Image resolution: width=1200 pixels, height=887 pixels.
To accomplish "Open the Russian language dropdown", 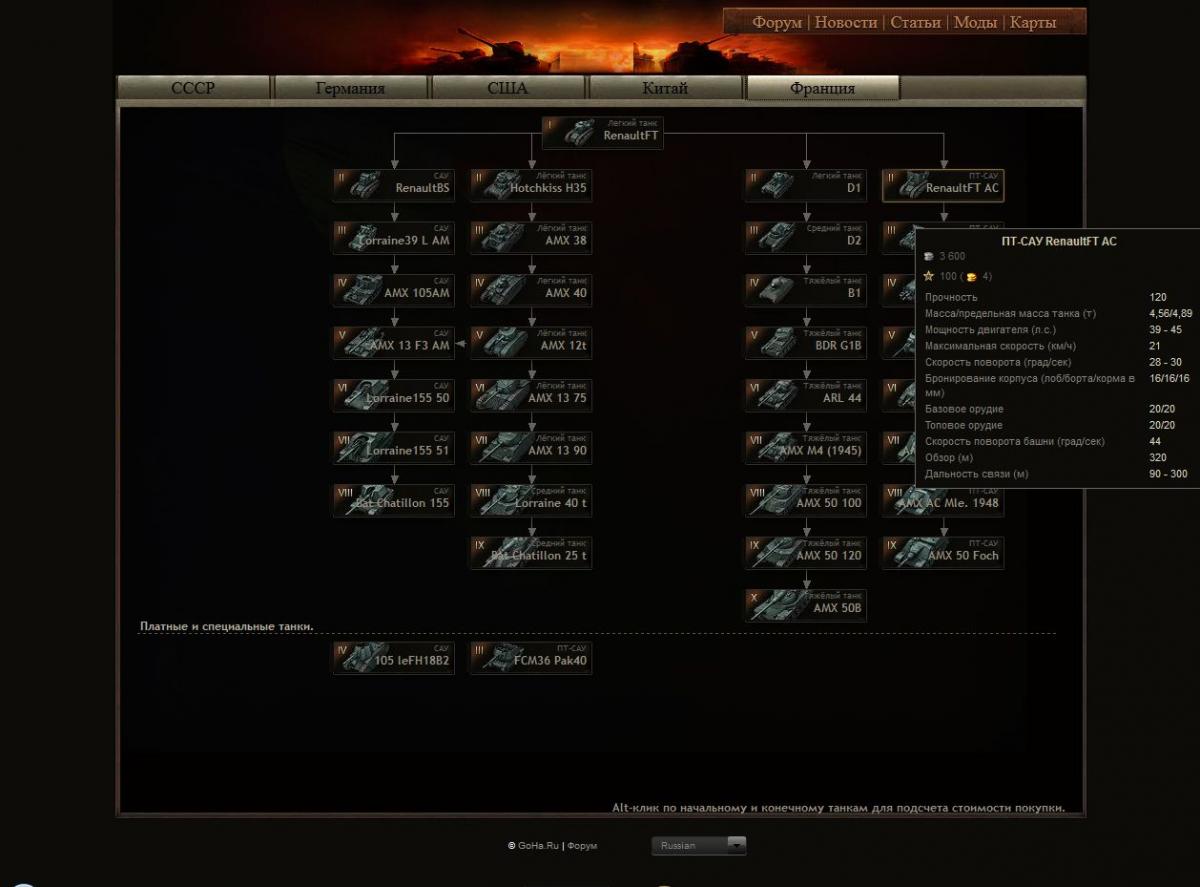I will tap(699, 845).
